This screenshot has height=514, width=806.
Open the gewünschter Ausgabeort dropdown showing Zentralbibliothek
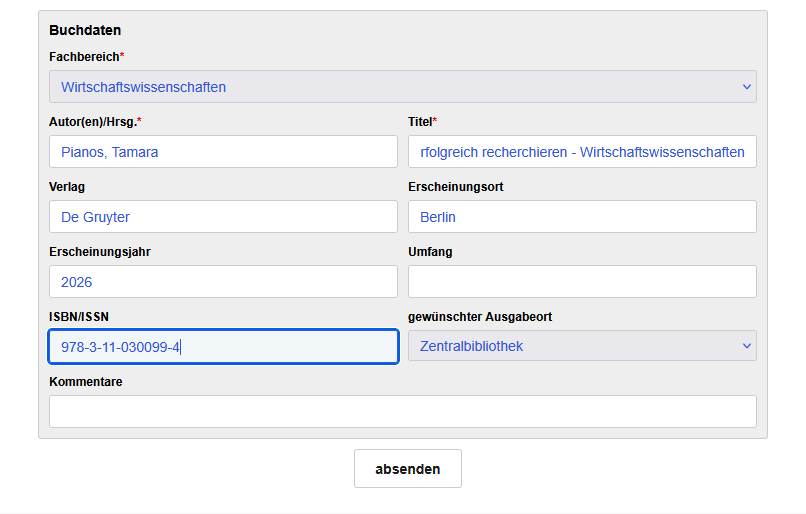tap(582, 346)
